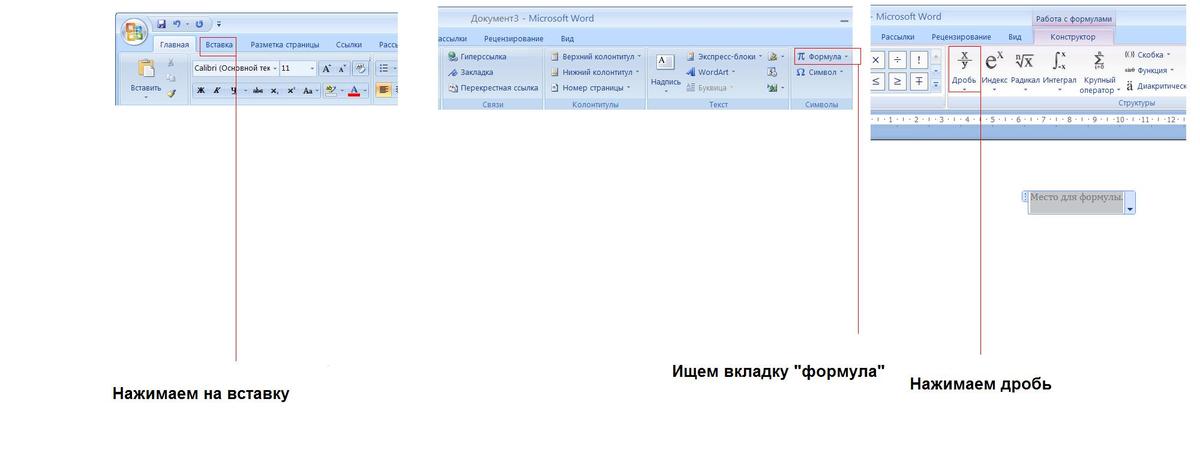This screenshot has width=1200, height=453.
Task: Insert a Гиперссылка
Action: pos(476,57)
